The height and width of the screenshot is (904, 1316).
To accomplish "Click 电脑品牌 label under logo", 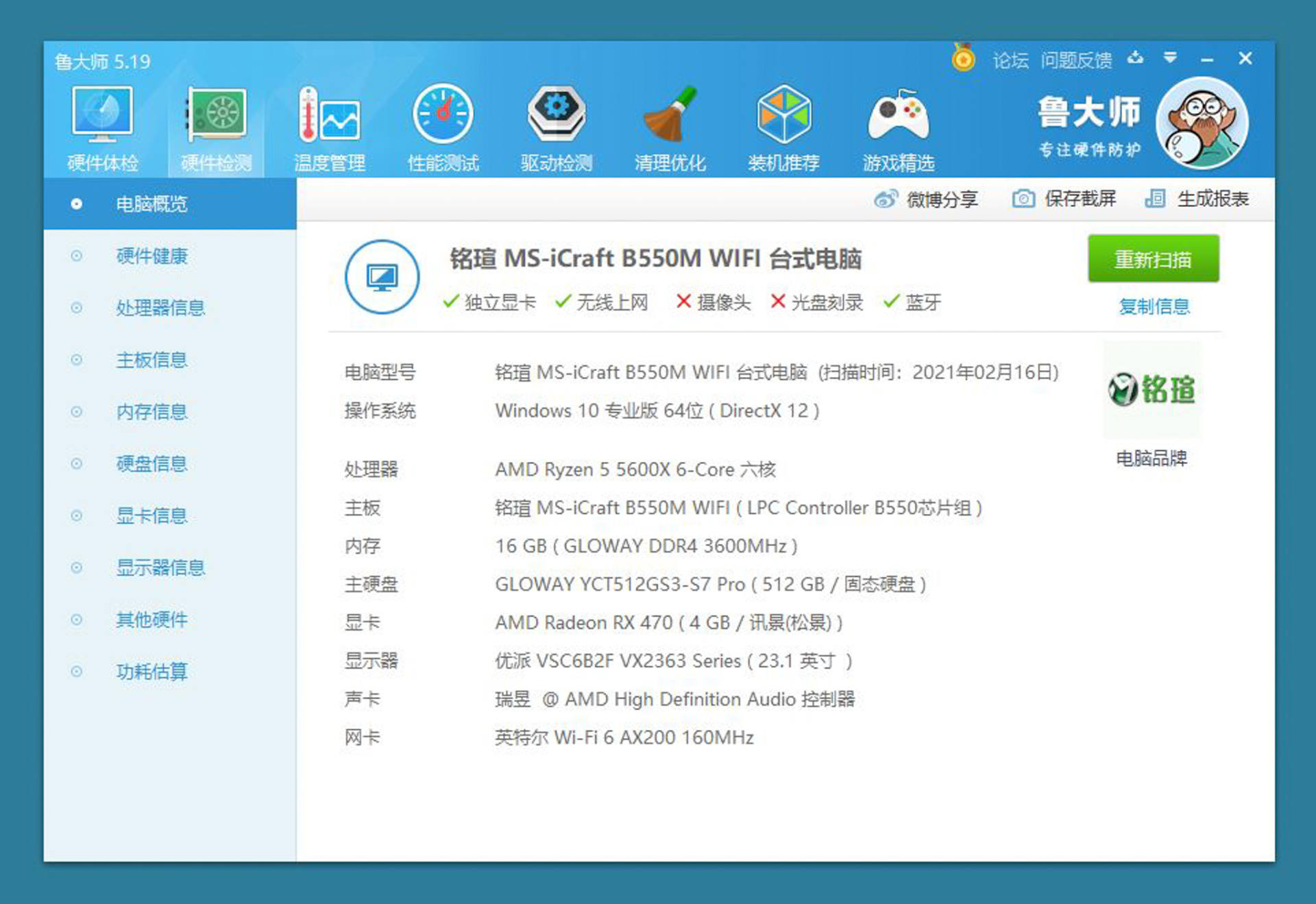I will [1151, 458].
